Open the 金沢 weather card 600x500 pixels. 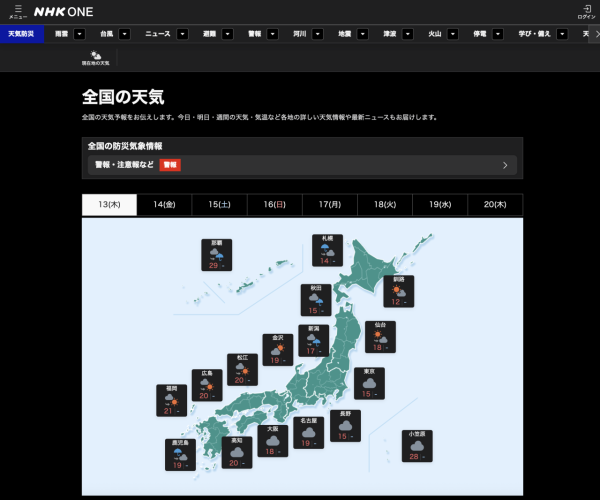278,350
